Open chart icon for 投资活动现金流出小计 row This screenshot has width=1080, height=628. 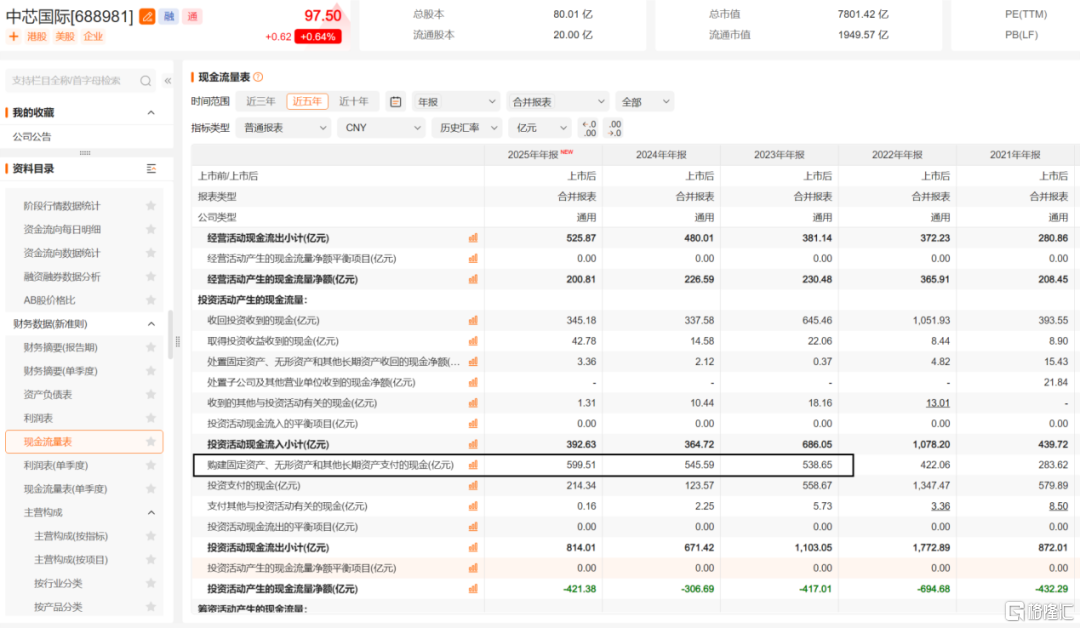(x=473, y=548)
